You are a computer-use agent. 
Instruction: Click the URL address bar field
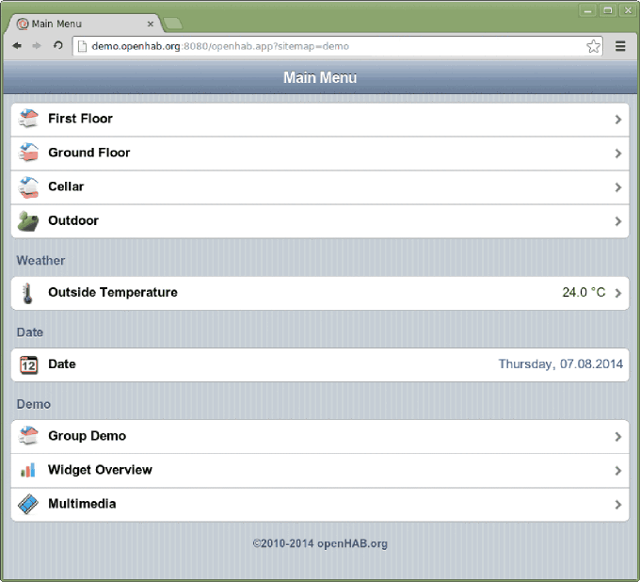pos(338,46)
